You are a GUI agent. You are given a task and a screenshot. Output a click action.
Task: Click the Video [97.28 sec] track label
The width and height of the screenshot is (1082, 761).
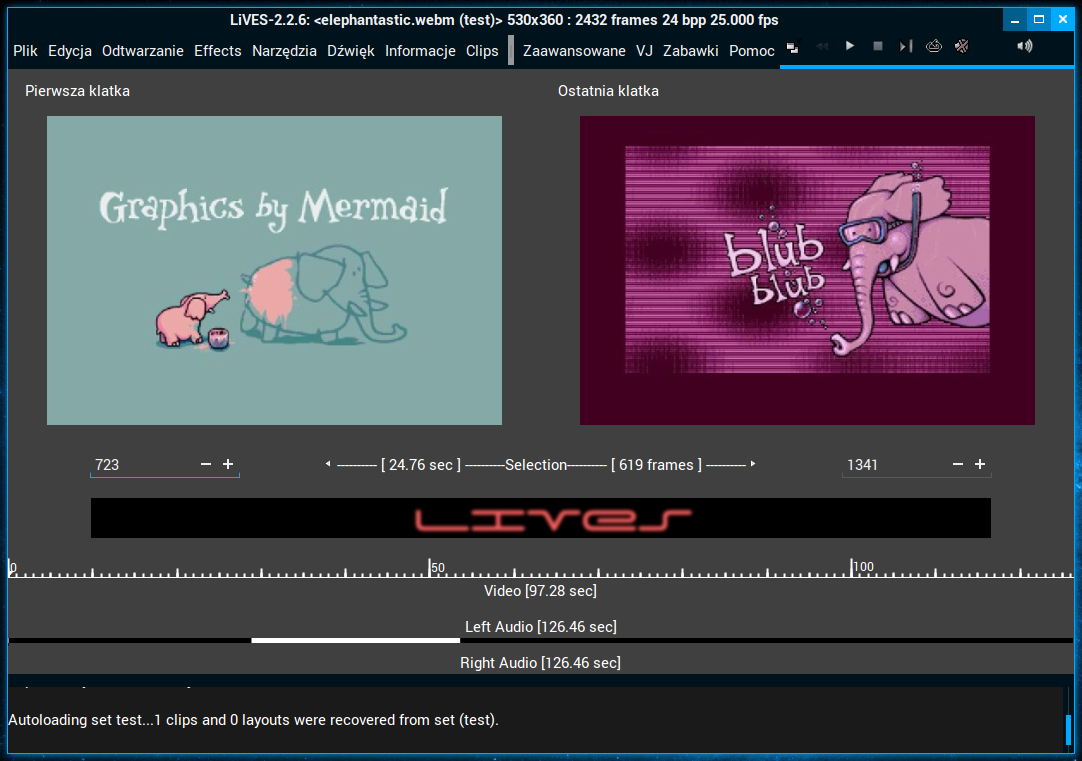click(540, 591)
